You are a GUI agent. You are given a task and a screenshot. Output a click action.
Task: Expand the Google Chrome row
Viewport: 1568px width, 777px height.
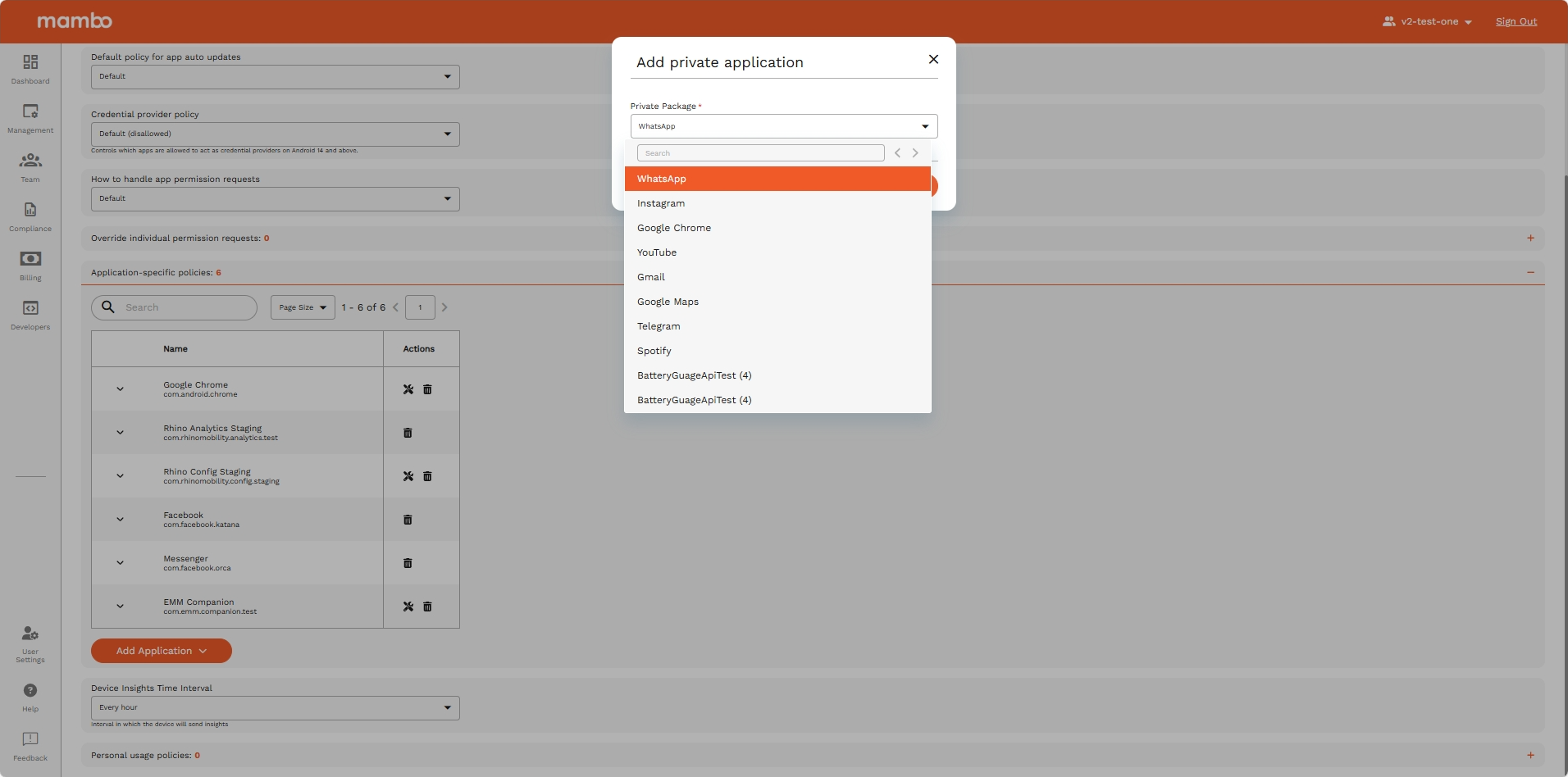coord(120,389)
